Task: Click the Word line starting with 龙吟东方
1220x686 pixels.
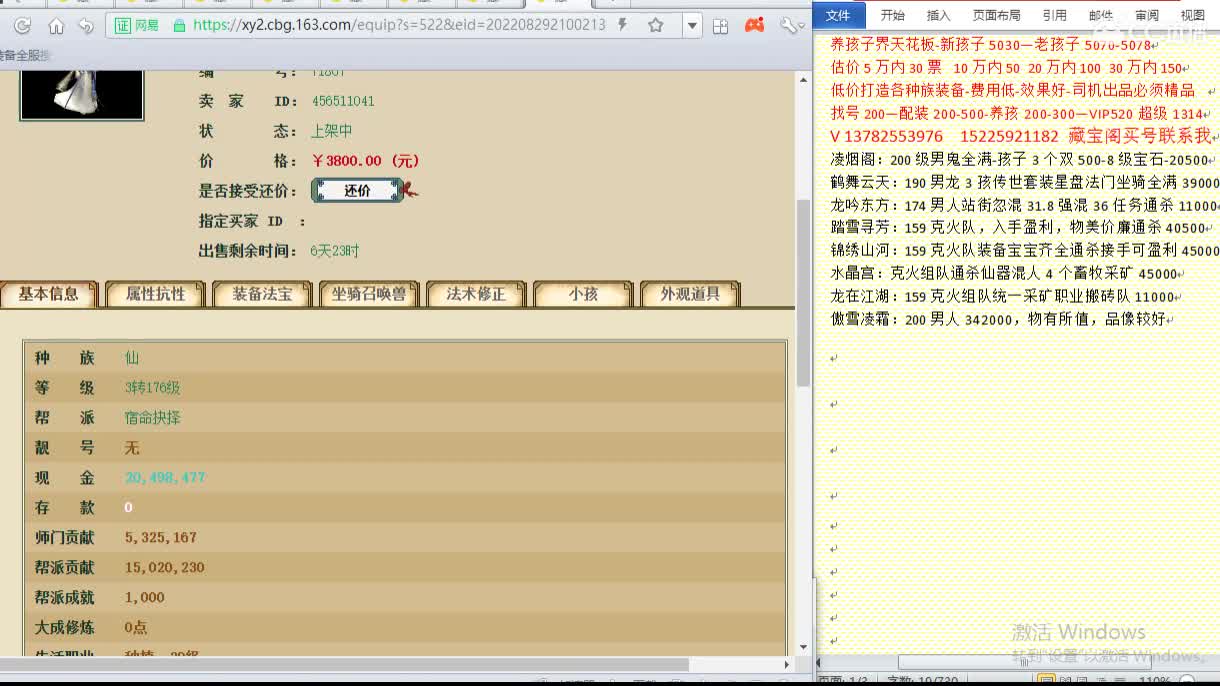Action: coord(1024,205)
